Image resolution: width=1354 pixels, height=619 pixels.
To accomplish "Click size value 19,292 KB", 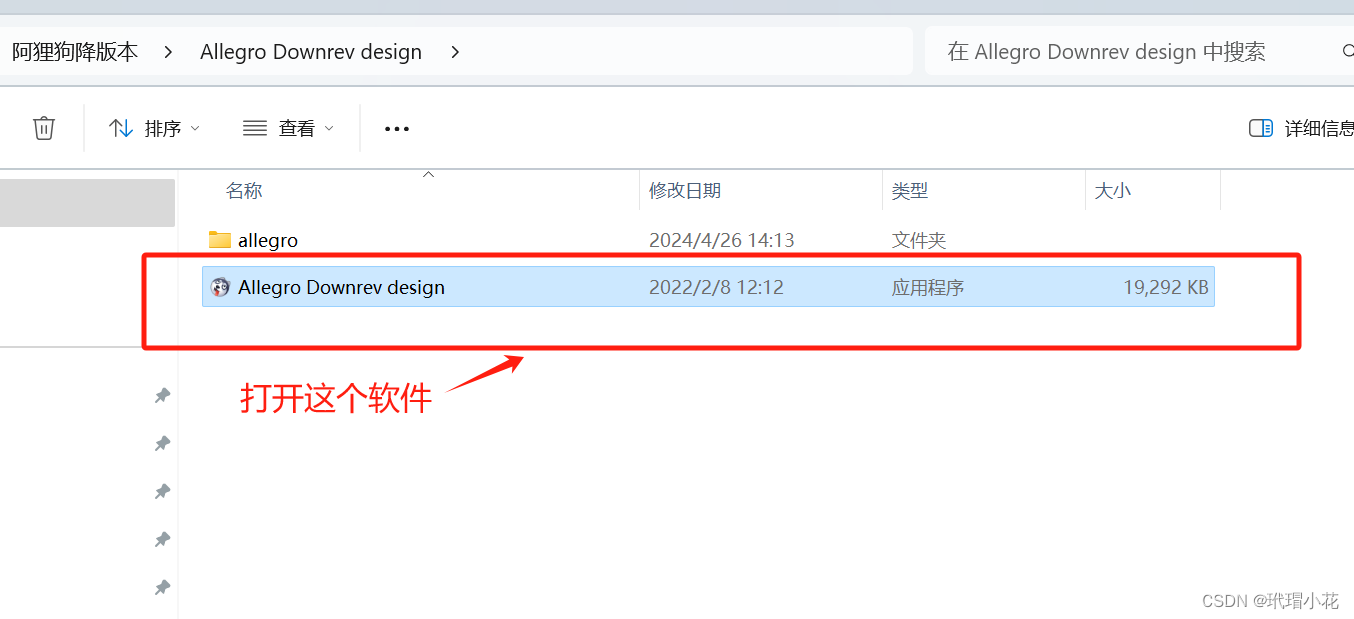I will pos(1166,287).
